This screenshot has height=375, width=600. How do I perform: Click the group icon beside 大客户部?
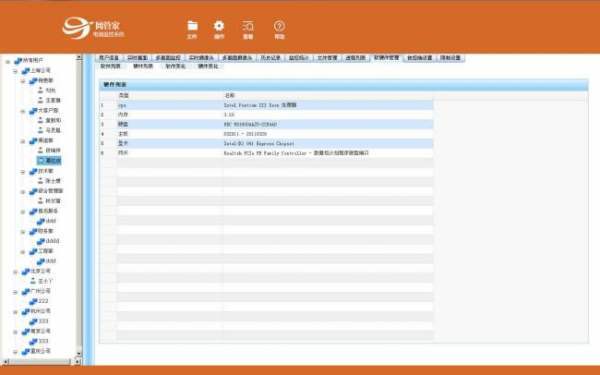click(x=33, y=111)
